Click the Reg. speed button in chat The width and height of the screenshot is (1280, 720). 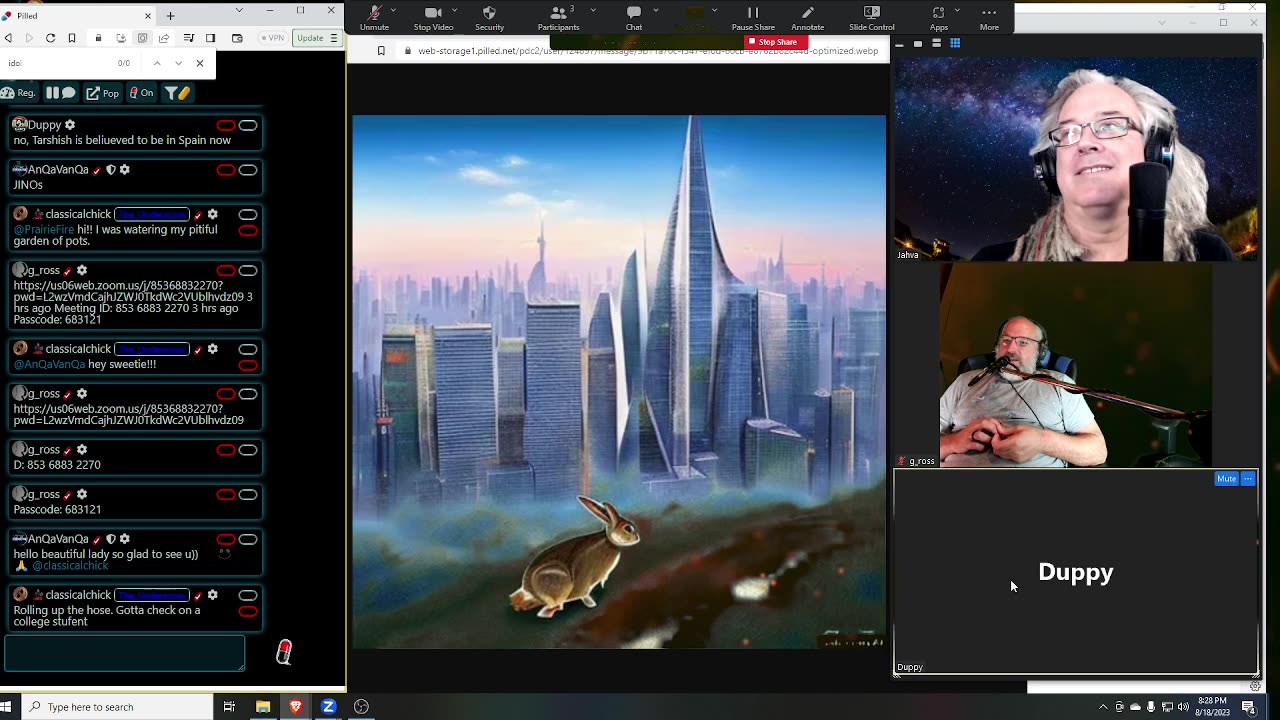point(19,93)
